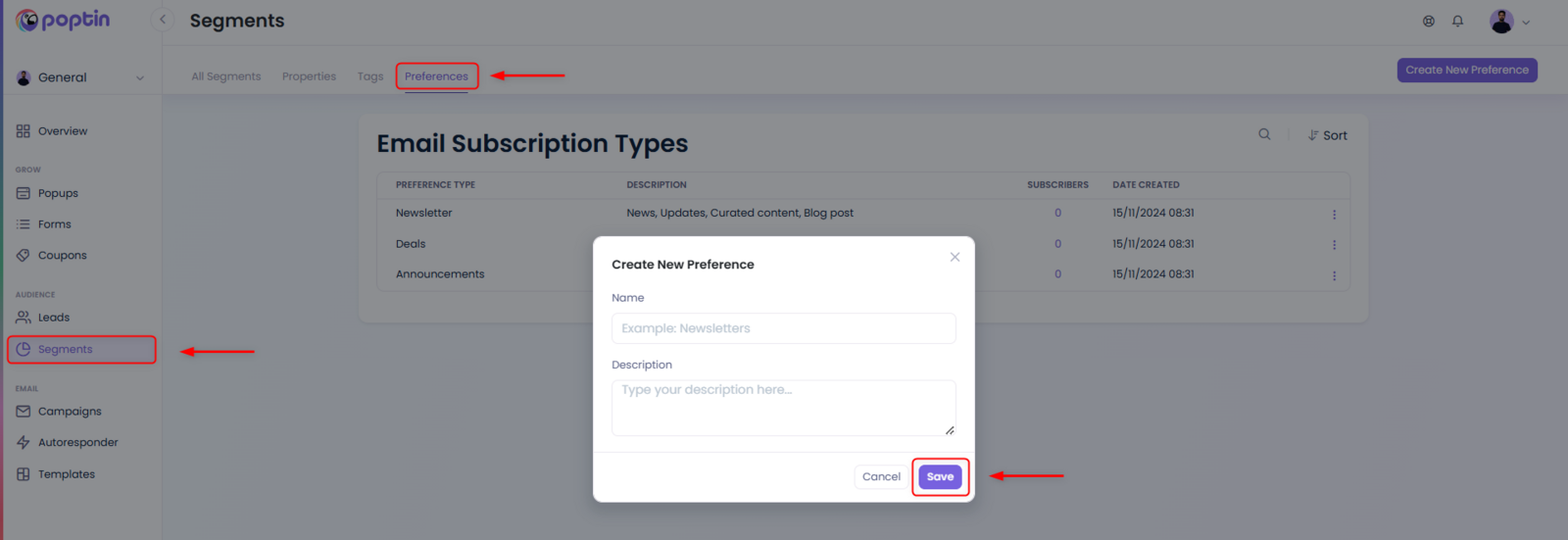Open the user avatar menu
The width and height of the screenshot is (1568, 540).
point(1509,21)
